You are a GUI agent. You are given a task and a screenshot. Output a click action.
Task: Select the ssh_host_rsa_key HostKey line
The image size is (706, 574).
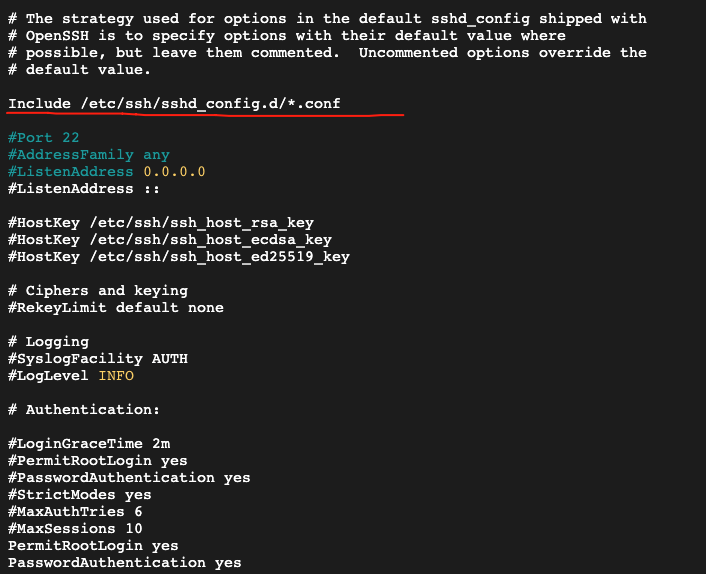161,223
